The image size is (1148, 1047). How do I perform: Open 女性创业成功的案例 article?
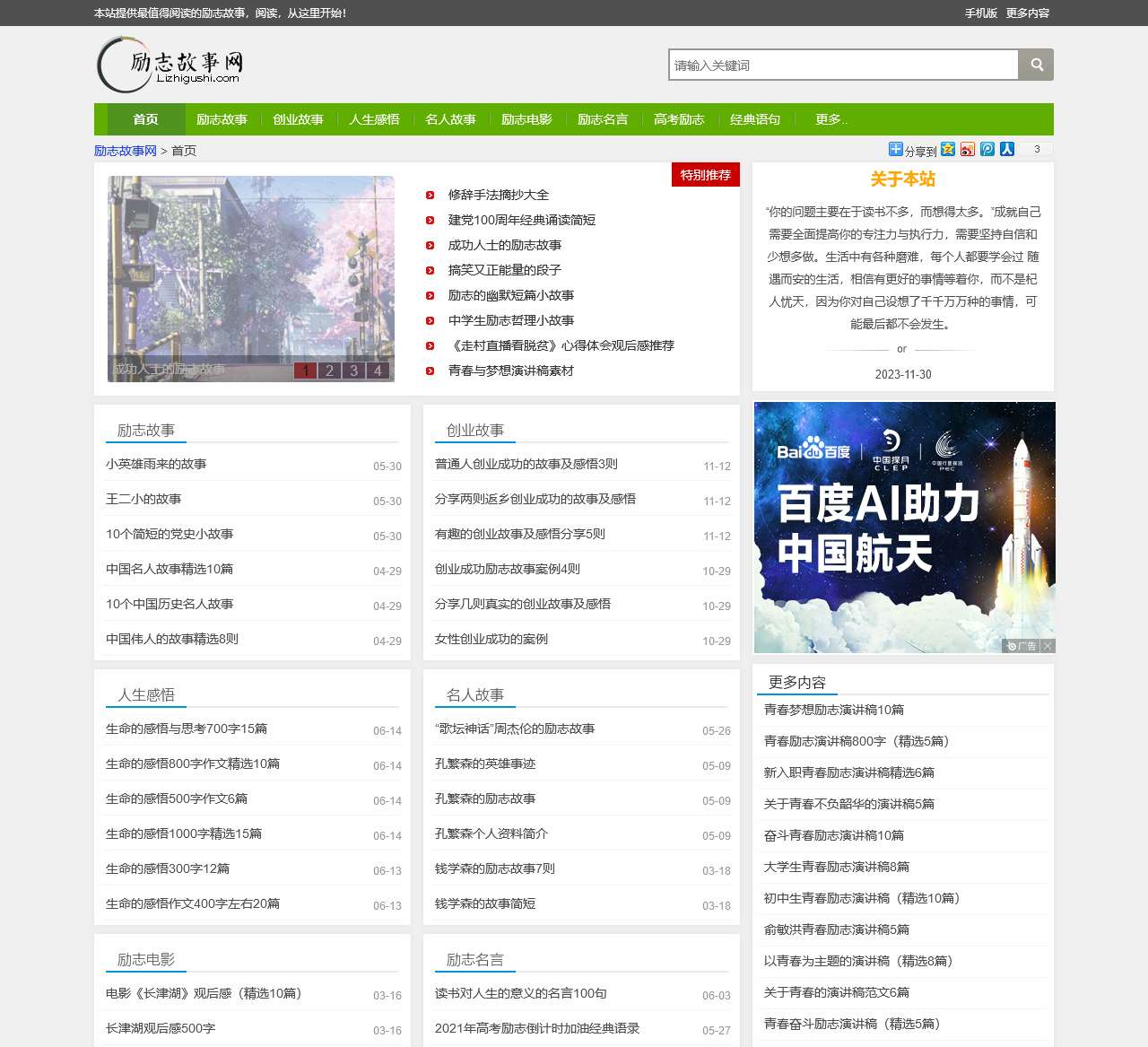(x=491, y=639)
